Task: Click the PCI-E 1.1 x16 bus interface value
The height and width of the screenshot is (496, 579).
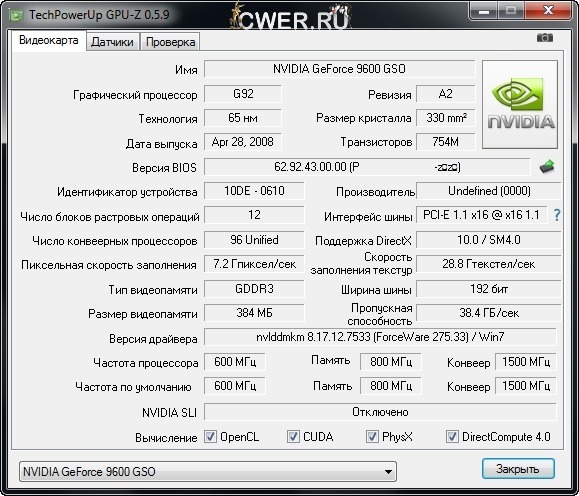Action: 482,215
